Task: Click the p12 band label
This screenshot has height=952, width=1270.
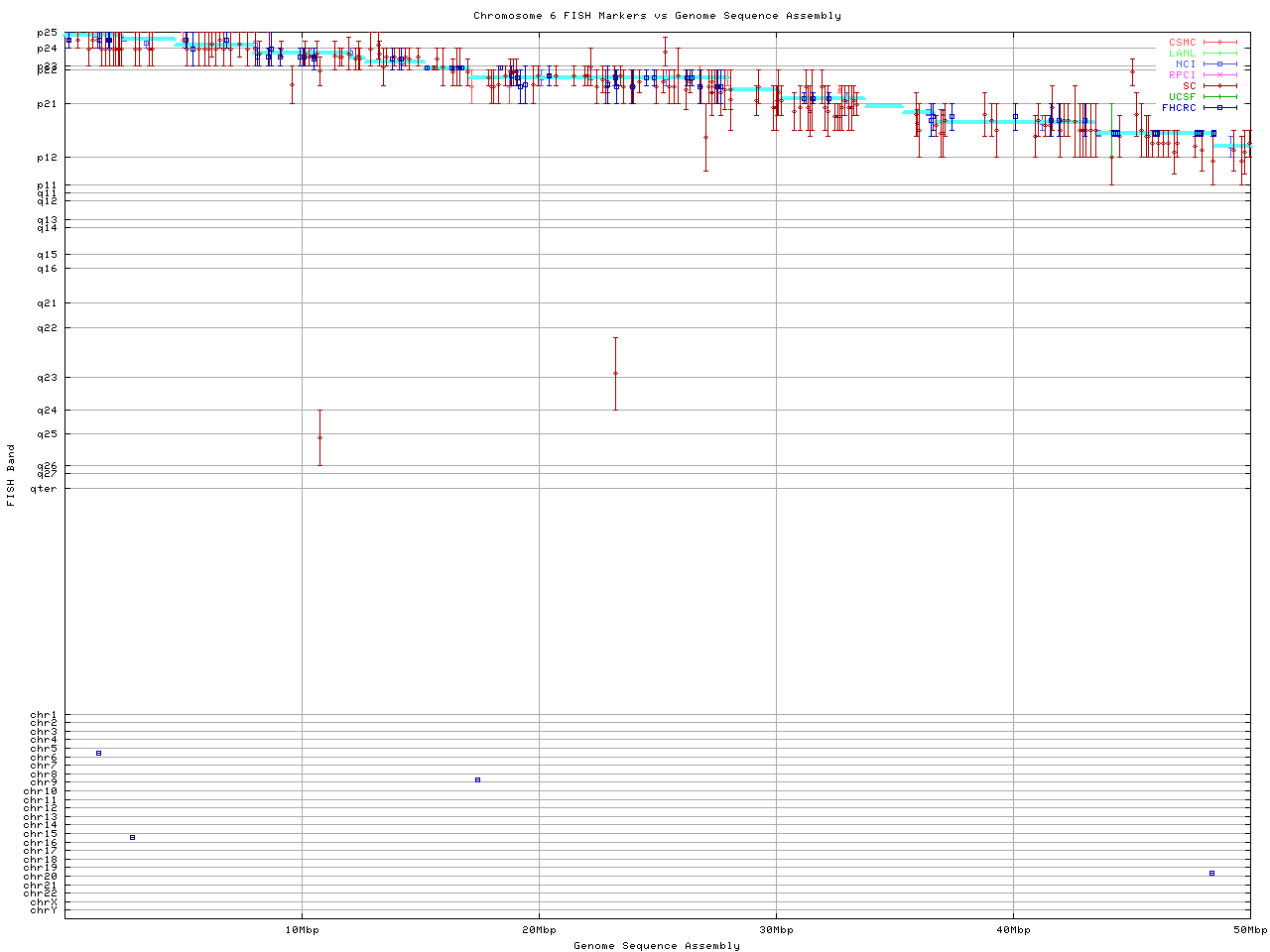Action: click(48, 158)
